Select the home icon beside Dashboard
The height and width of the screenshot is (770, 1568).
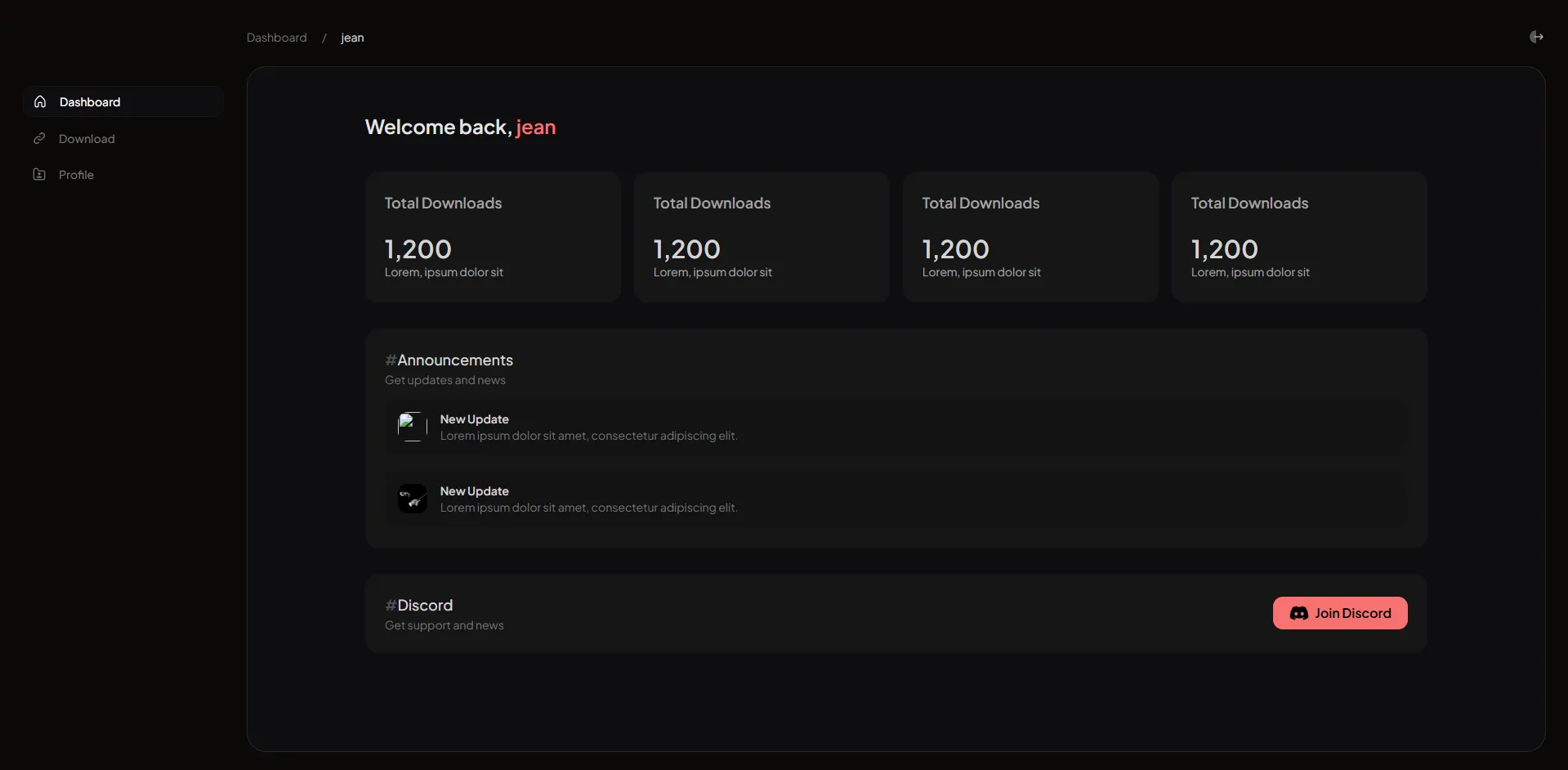[39, 101]
